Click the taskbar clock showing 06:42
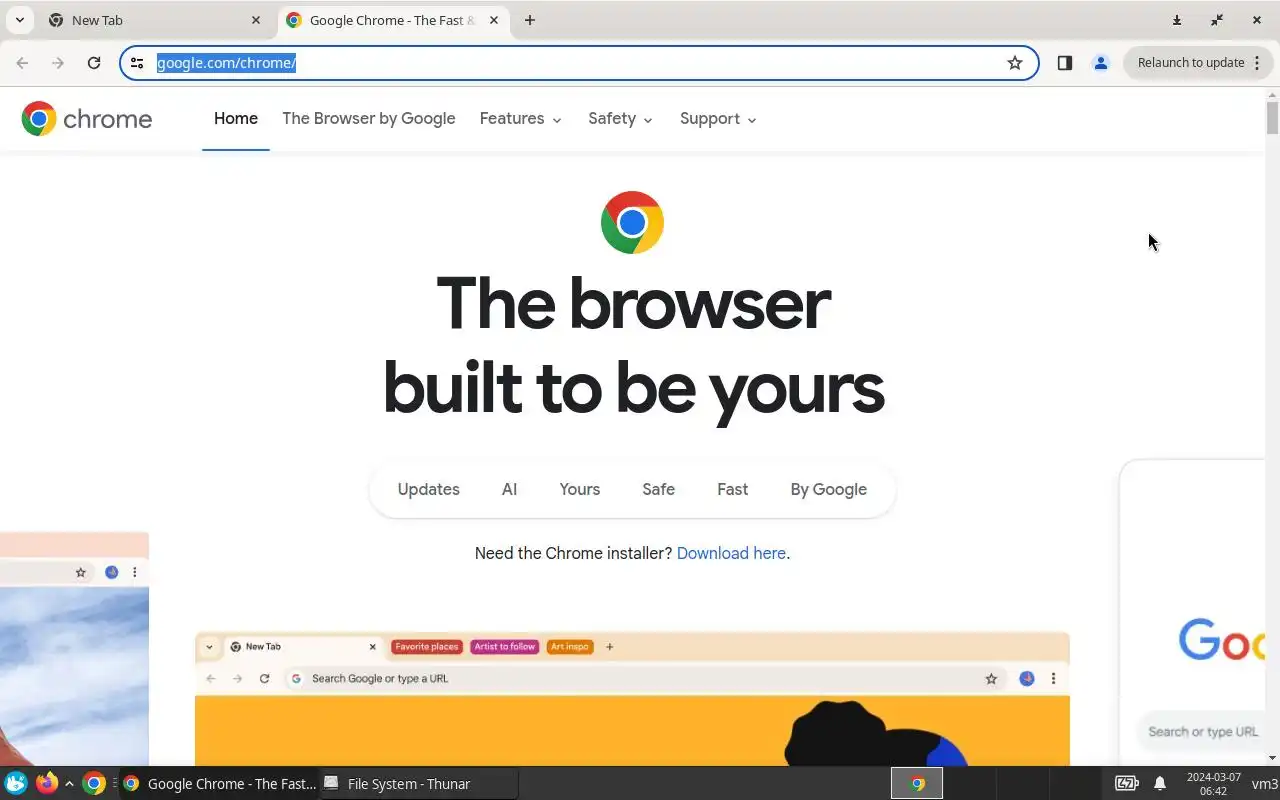Screen dimensions: 1280x800 1213,784
